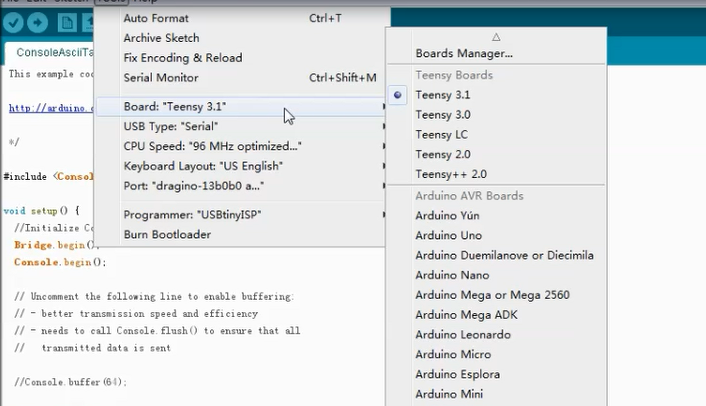Viewport: 706px width, 406px height.
Task: Click the New sketch page icon
Action: [x=67, y=23]
